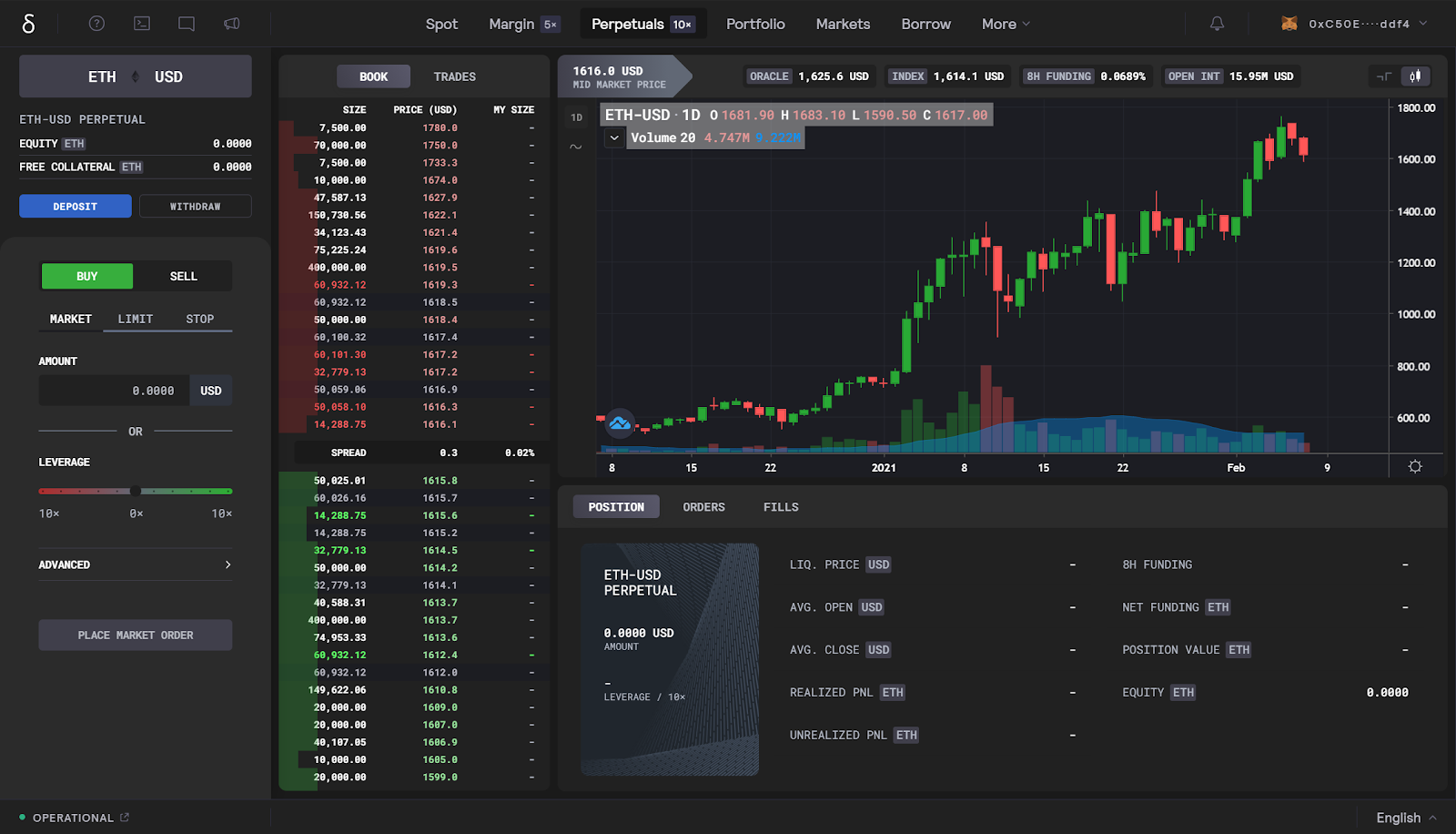This screenshot has width=1456, height=834.
Task: Select the candlestick chart view icon
Action: (x=1415, y=76)
